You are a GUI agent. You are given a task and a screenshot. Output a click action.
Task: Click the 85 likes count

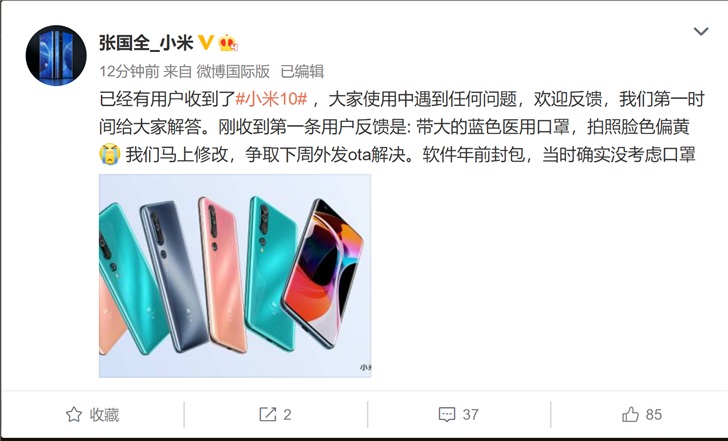654,415
